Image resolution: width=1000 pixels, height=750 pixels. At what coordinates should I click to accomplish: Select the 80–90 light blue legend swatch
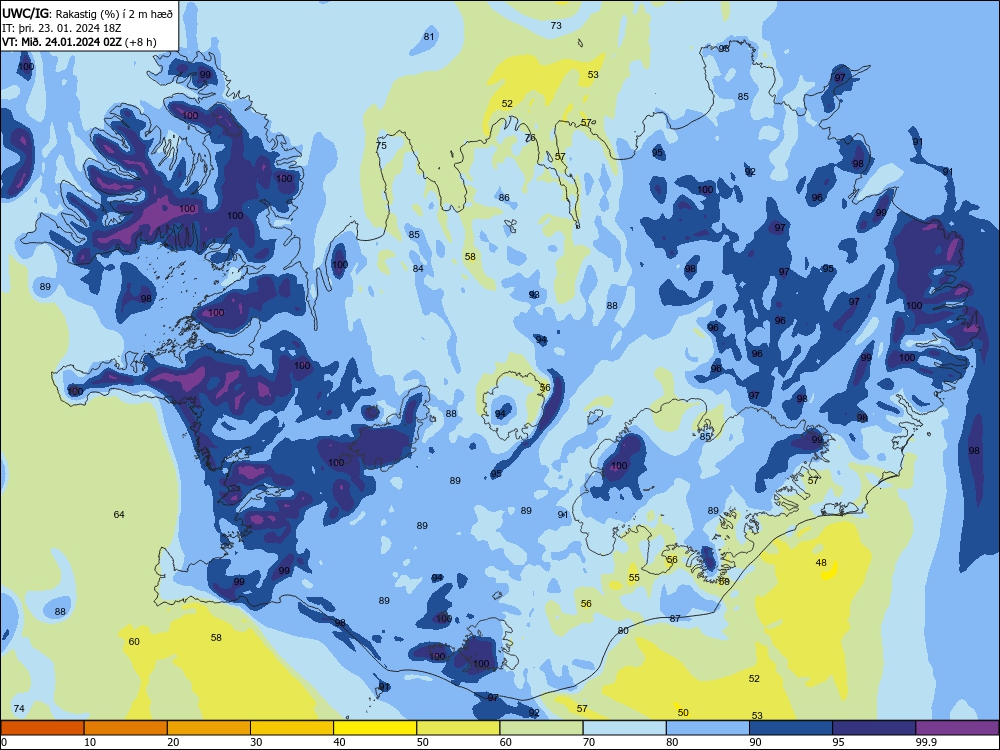[x=708, y=728]
